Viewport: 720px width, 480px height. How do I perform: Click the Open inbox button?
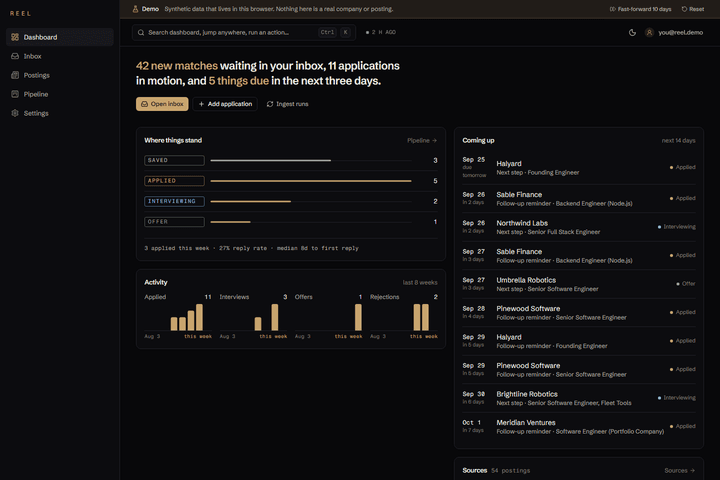tap(162, 104)
